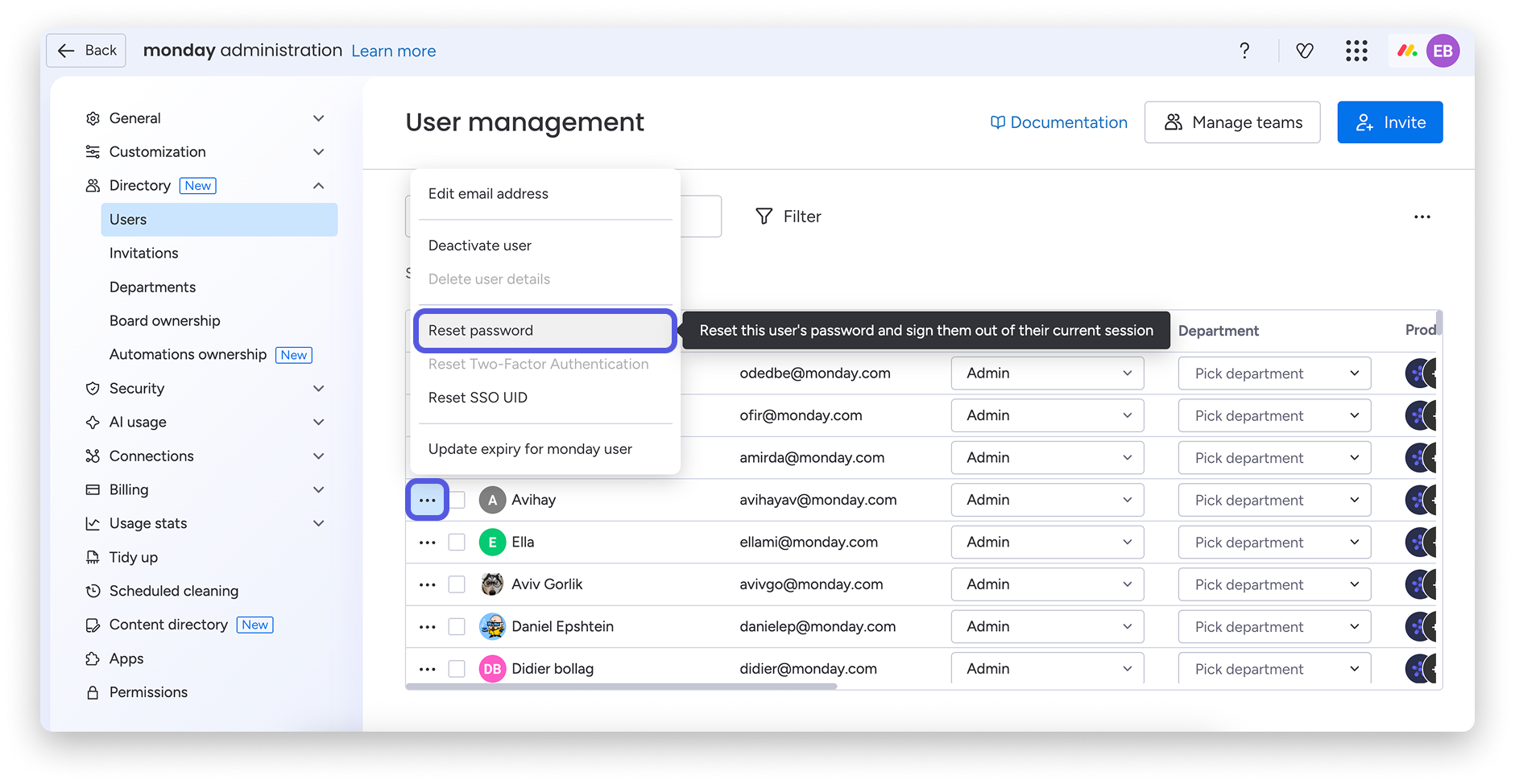The height and width of the screenshot is (784, 1515).
Task: Open Pick department dropdown for ellami@monday.com
Action: (x=1274, y=543)
